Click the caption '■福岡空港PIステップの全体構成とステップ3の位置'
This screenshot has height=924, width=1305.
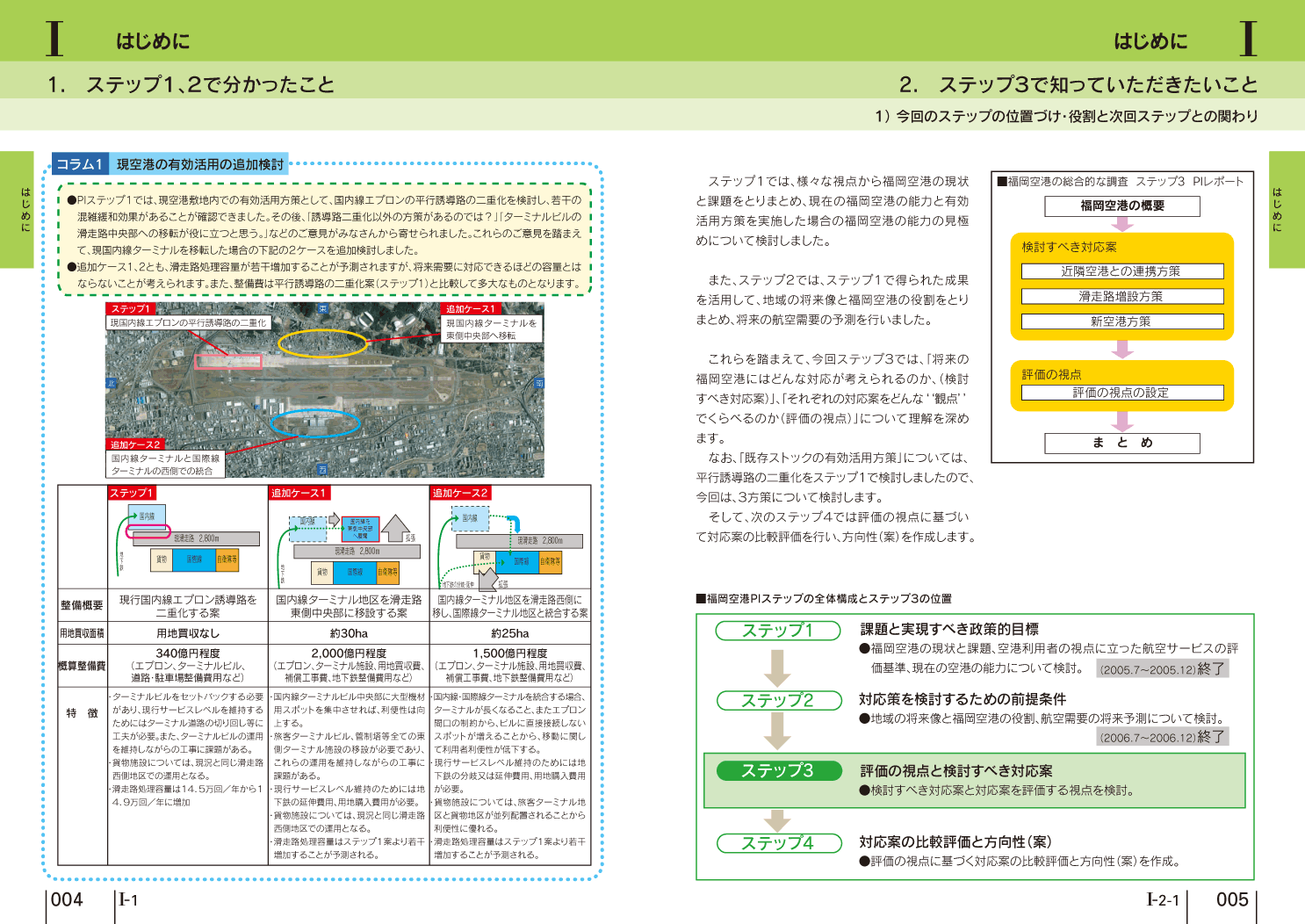point(824,598)
